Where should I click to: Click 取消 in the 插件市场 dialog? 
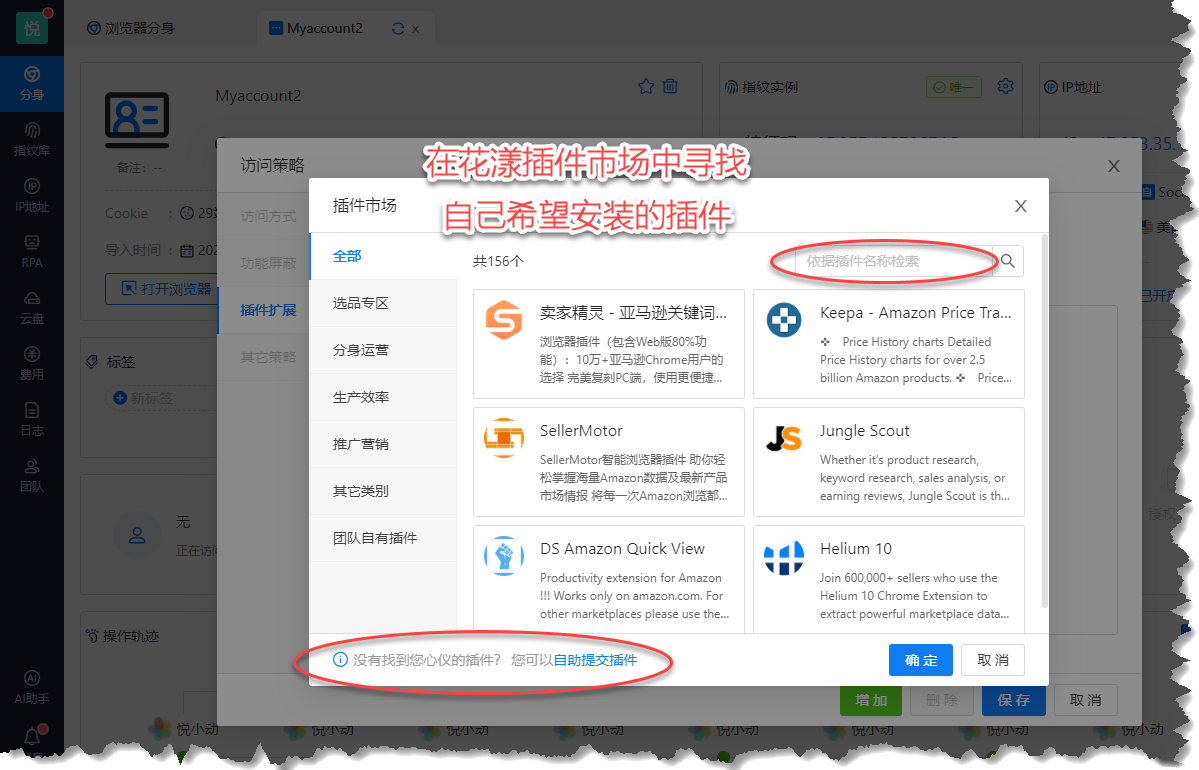pos(993,661)
